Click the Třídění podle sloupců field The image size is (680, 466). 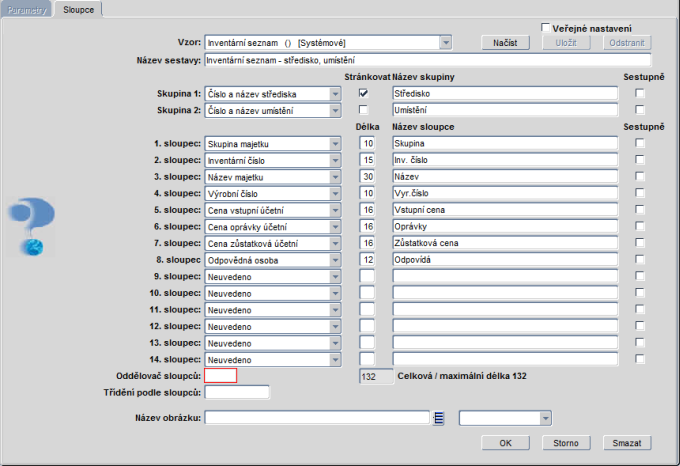(237, 392)
